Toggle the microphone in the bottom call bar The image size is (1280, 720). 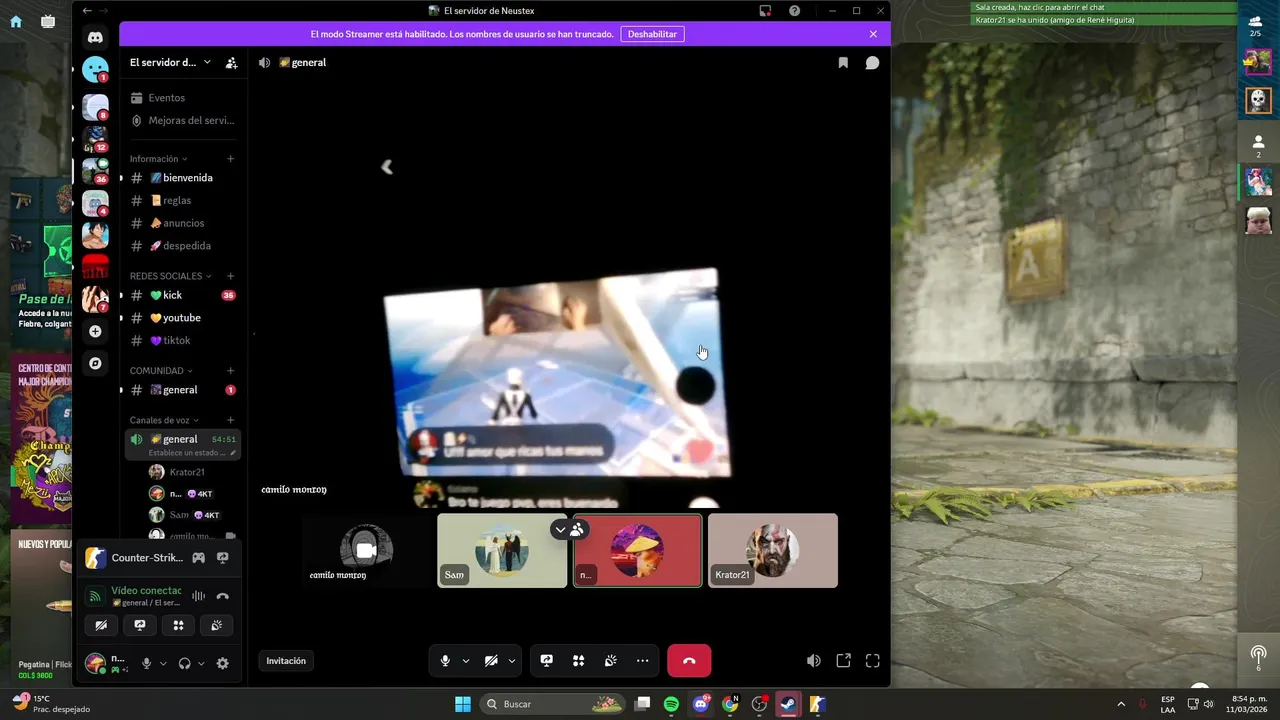(x=445, y=661)
